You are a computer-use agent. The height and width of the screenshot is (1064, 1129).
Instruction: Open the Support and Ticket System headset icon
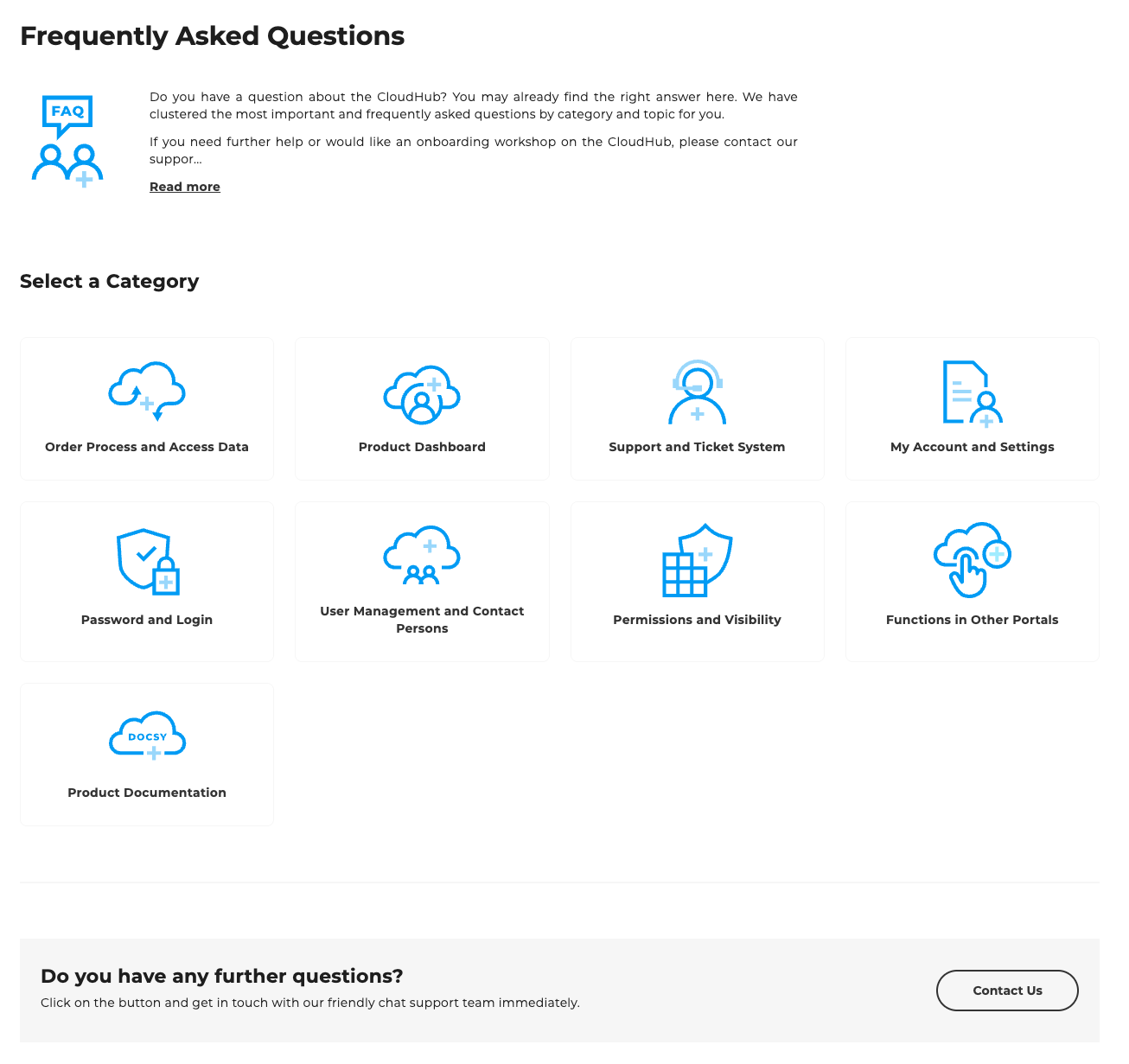coord(697,391)
